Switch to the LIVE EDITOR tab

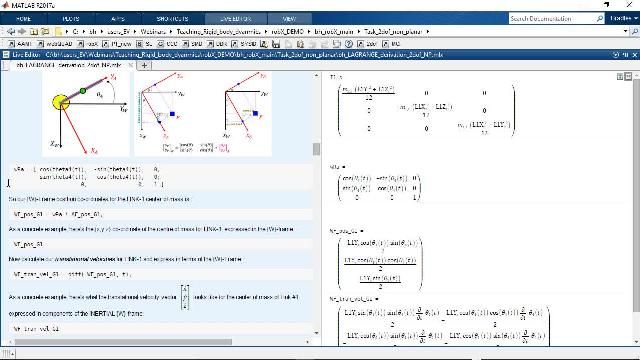[236, 18]
